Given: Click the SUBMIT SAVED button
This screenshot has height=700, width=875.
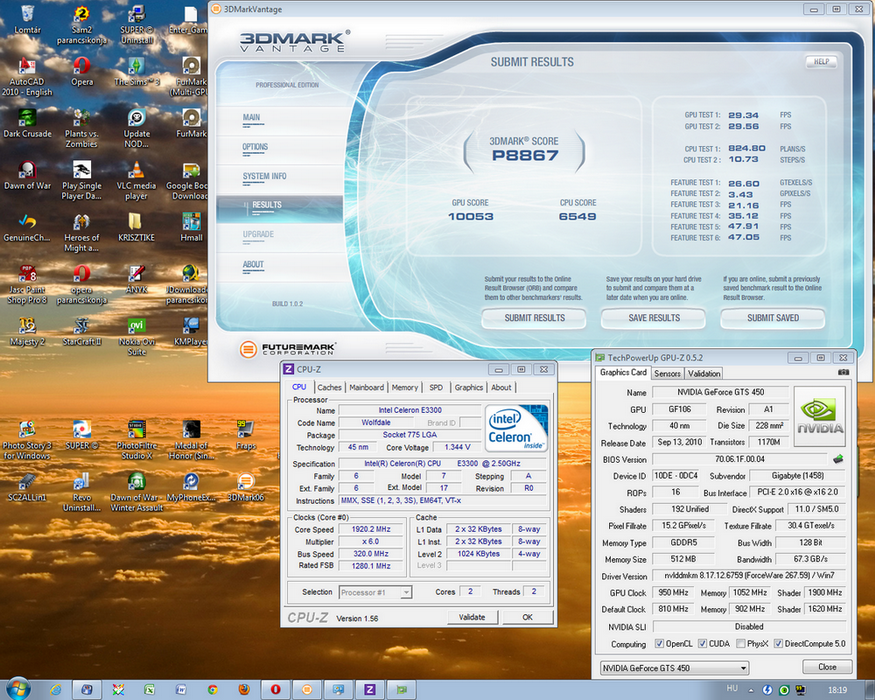Looking at the screenshot, I should [x=773, y=318].
